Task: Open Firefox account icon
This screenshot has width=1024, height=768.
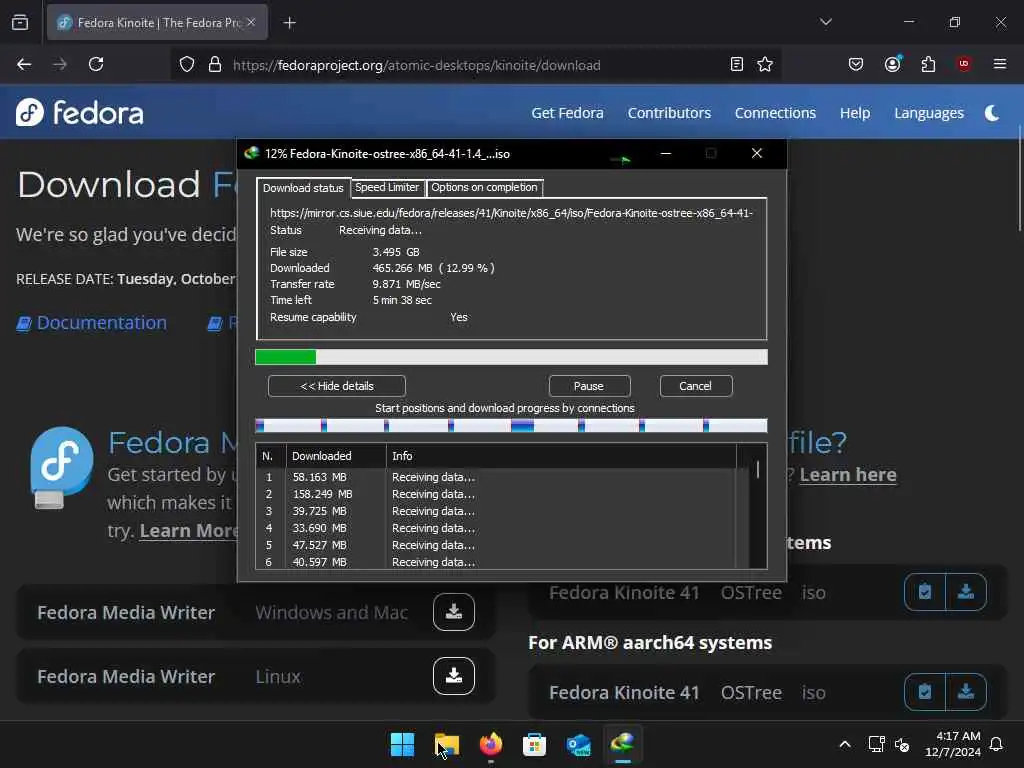Action: 893,64
